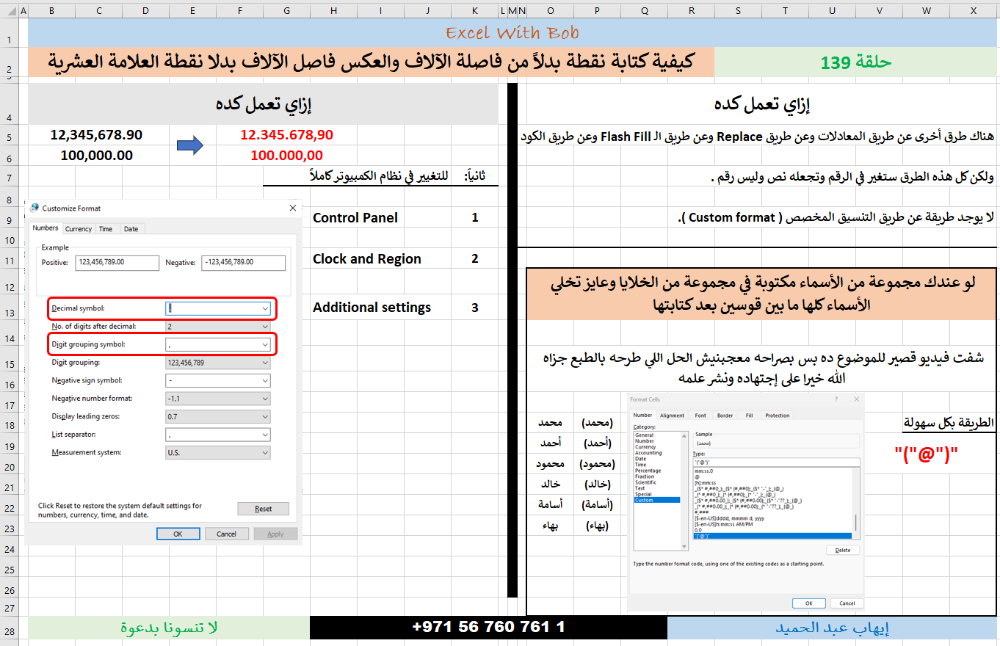Switch to the Numbers tab
The height and width of the screenshot is (646, 1000).
45,228
